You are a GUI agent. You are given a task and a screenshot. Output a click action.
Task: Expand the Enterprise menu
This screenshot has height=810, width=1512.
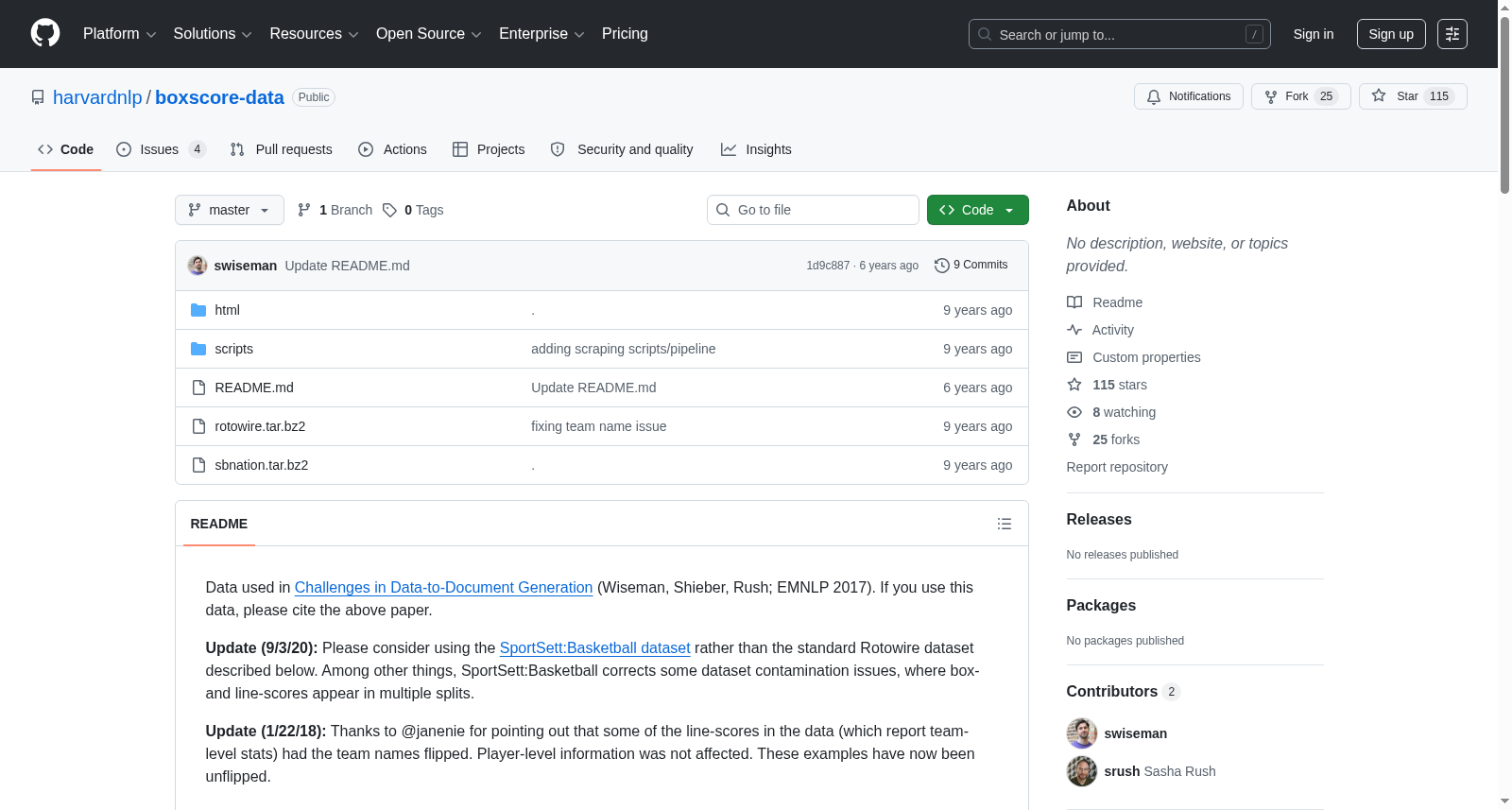[x=541, y=34]
